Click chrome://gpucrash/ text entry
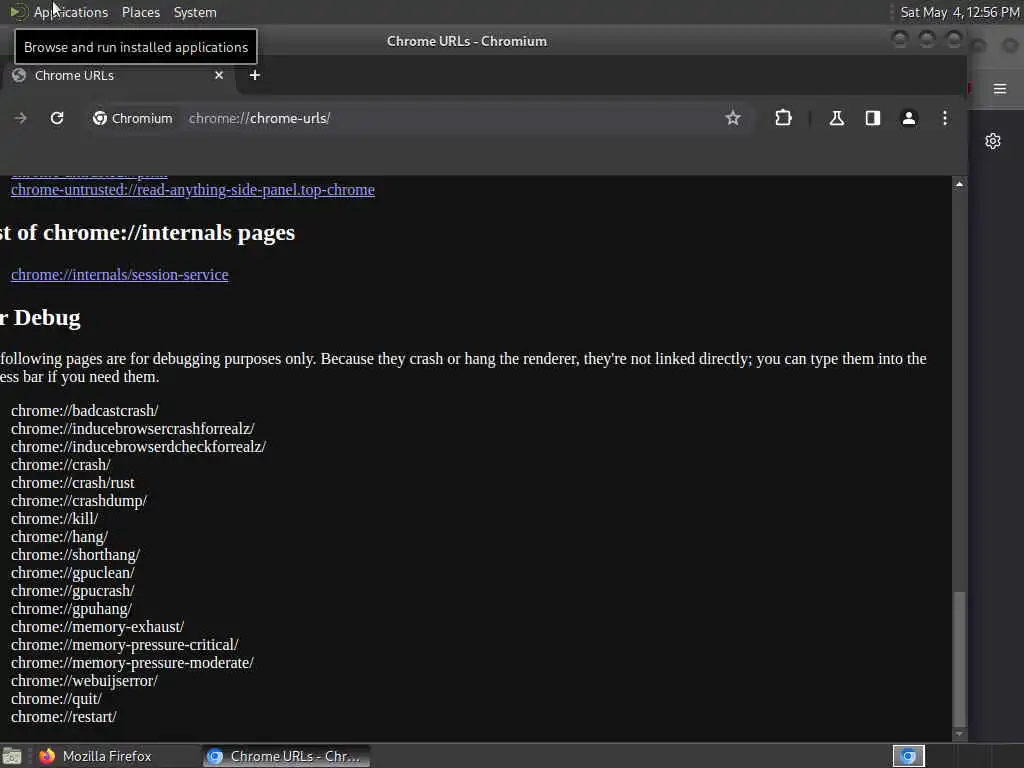This screenshot has height=768, width=1024. pos(72,590)
